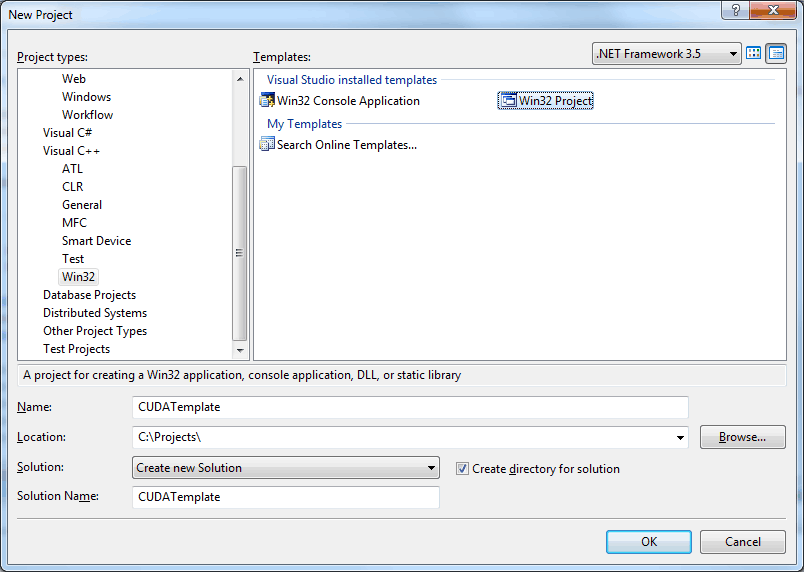Click the Browse... button
Viewport: 804px width, 572px height.
(742, 437)
